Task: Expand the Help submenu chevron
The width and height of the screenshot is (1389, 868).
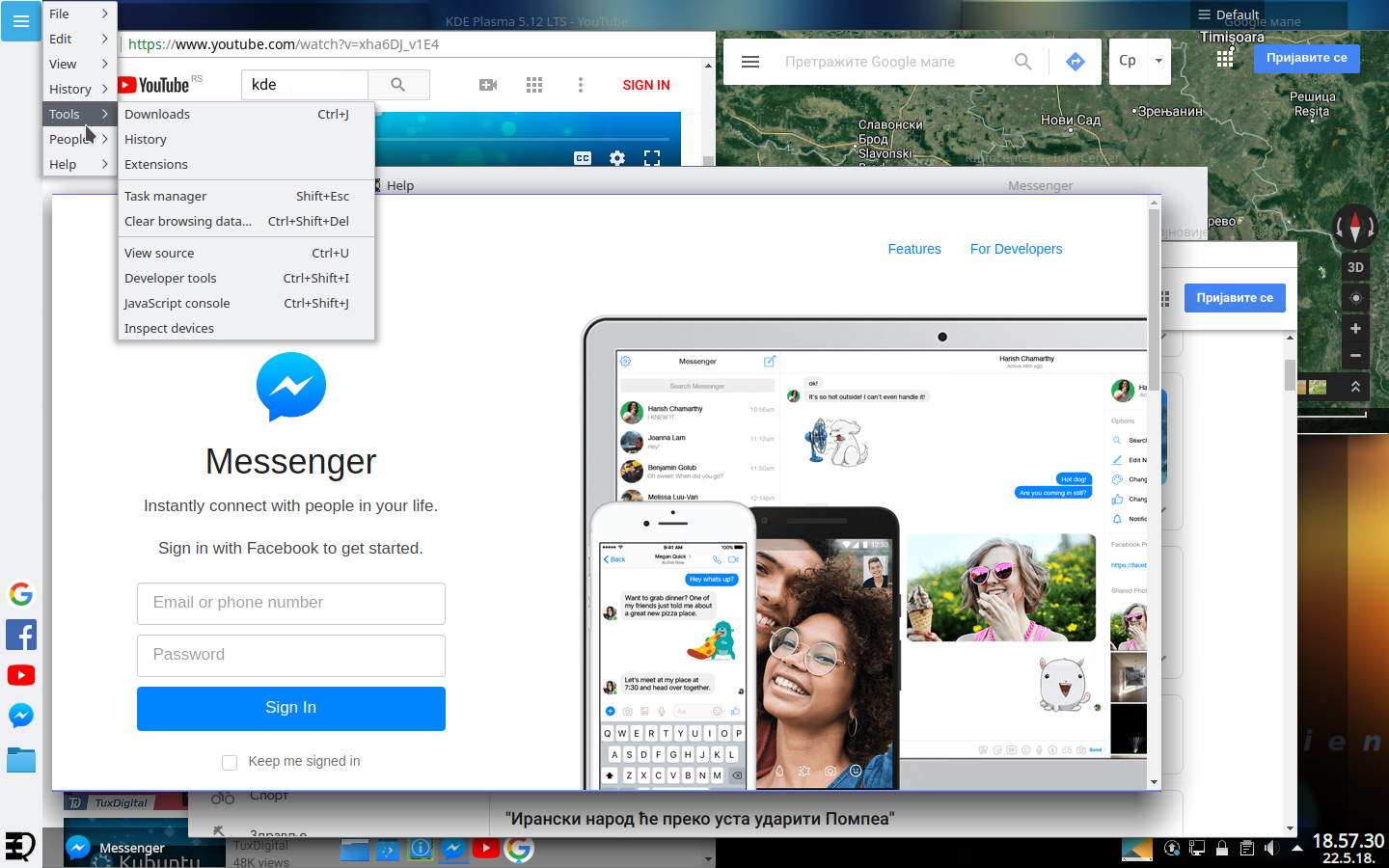Action: [105, 164]
